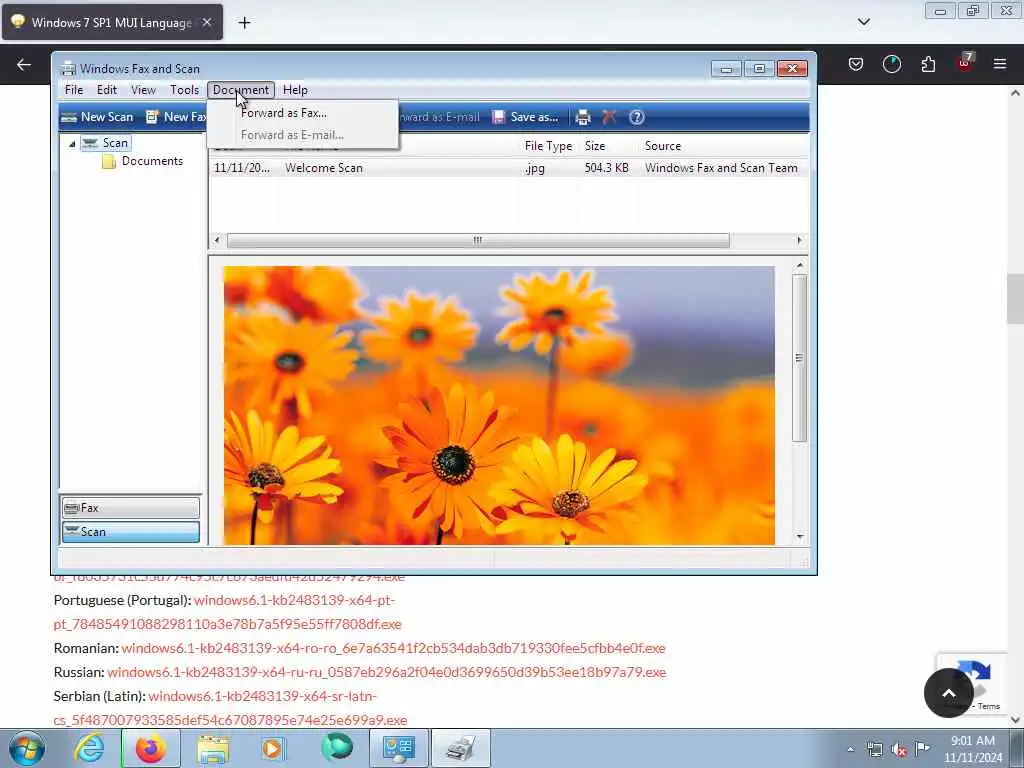Viewport: 1024px width, 768px height.
Task: Click the browser back arrow
Action: (24, 65)
